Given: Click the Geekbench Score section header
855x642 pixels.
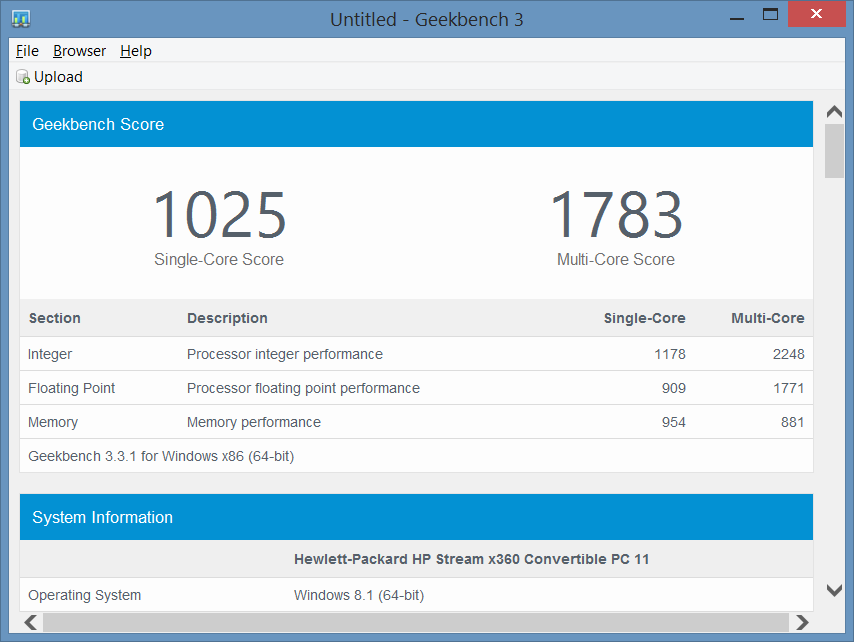Looking at the screenshot, I should point(416,124).
